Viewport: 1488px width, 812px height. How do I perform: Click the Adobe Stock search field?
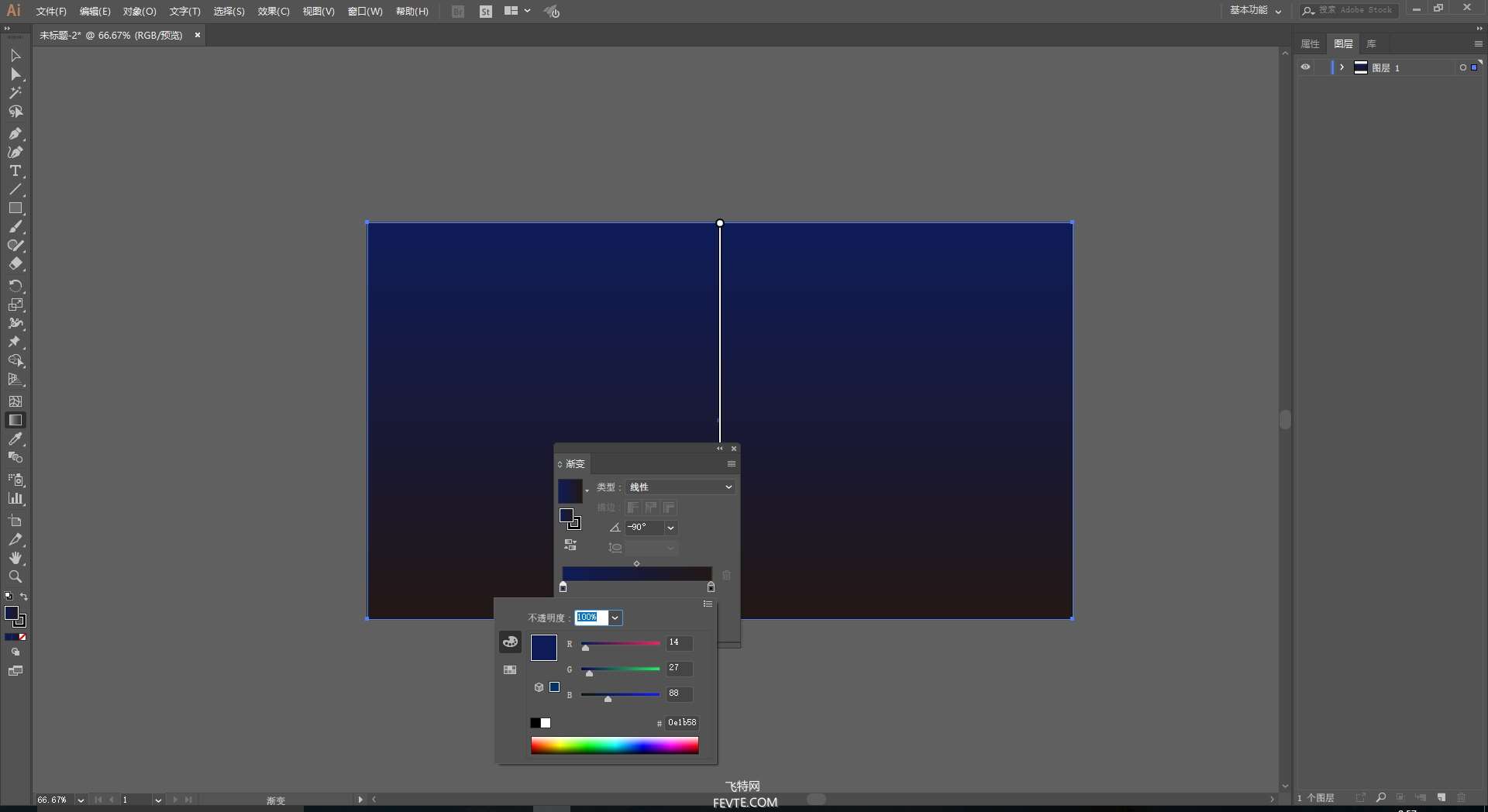pyautogui.click(x=1349, y=10)
